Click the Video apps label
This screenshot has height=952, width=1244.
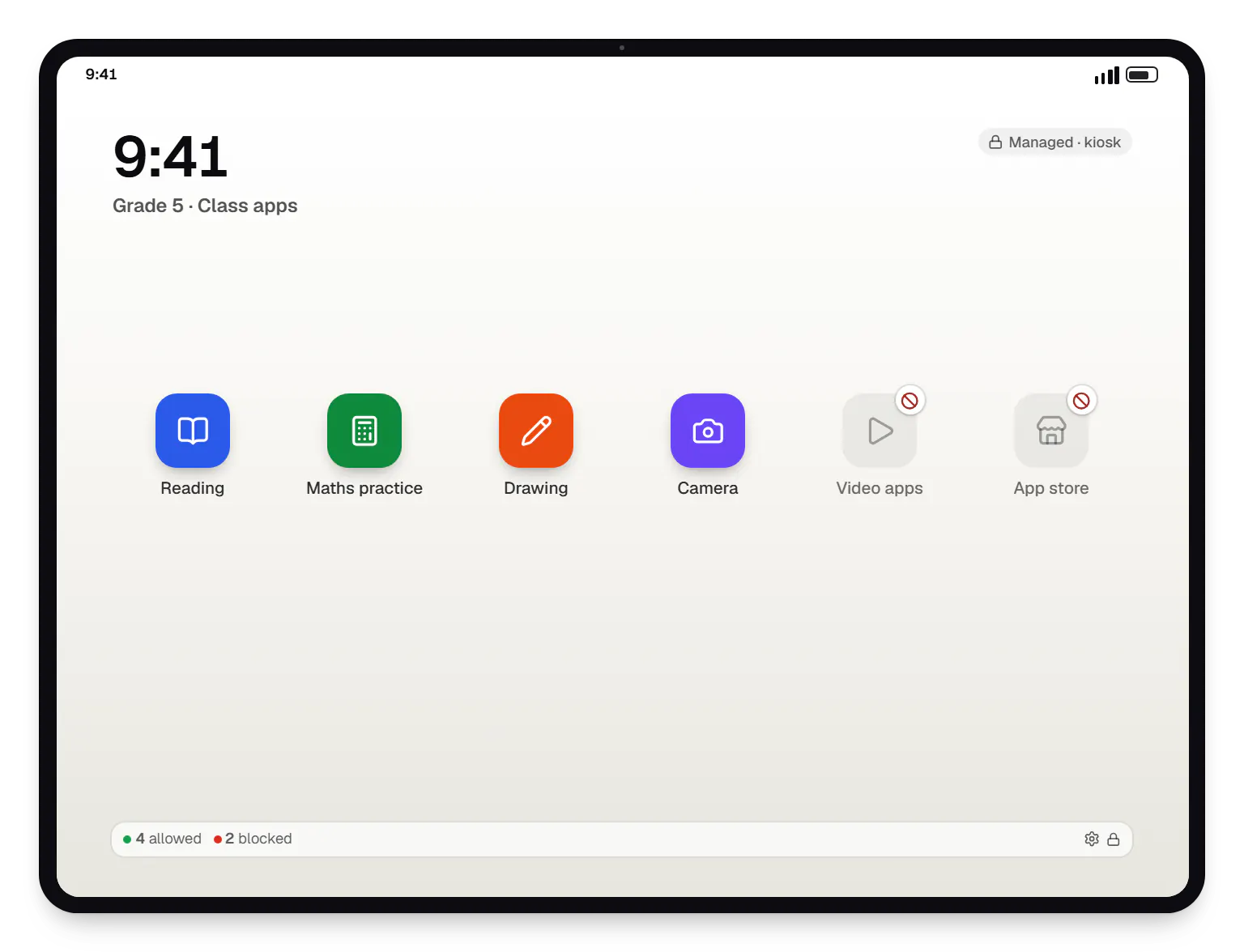(880, 488)
